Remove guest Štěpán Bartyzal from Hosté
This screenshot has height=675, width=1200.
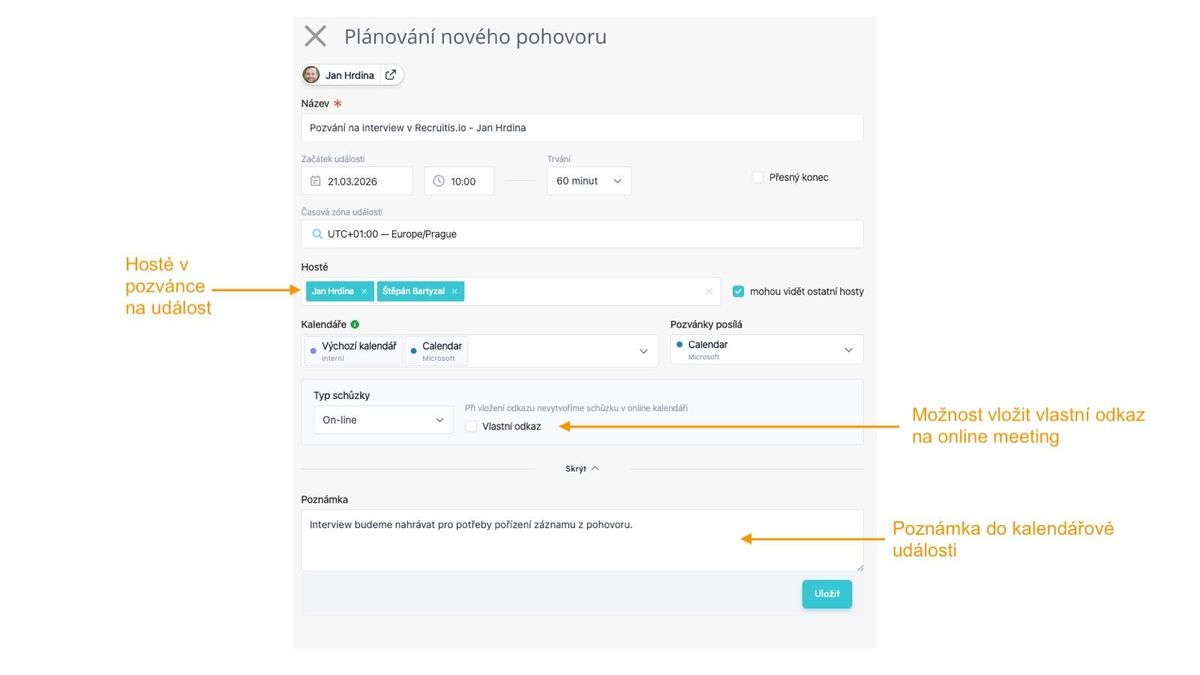[454, 292]
